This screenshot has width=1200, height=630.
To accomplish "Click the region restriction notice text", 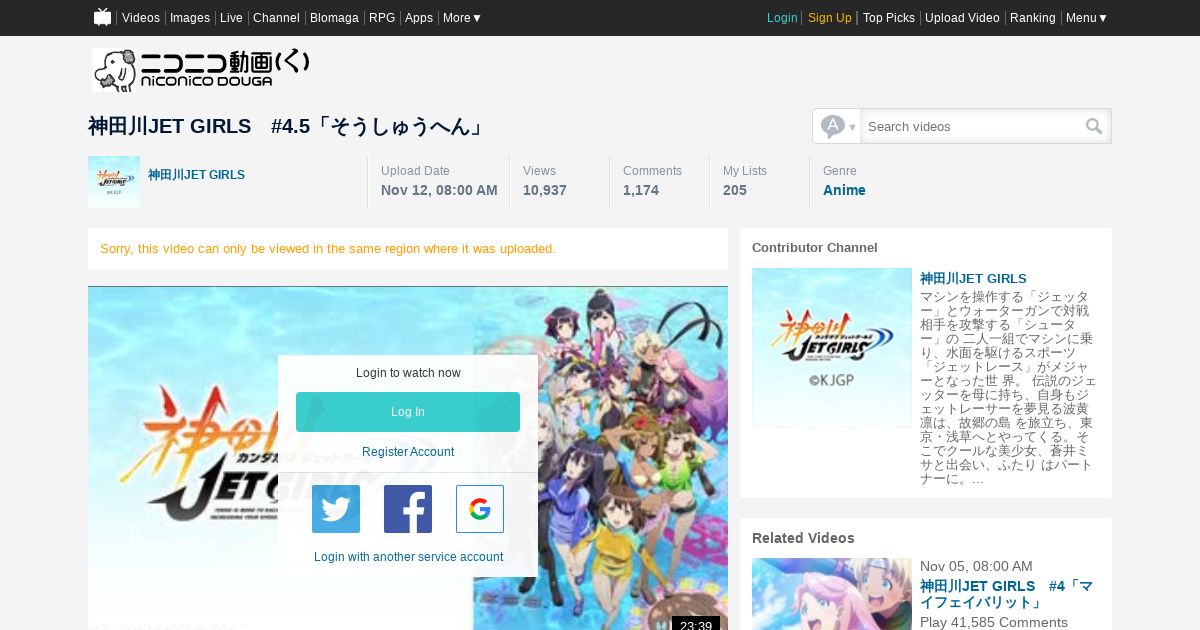I will pyautogui.click(x=328, y=248).
